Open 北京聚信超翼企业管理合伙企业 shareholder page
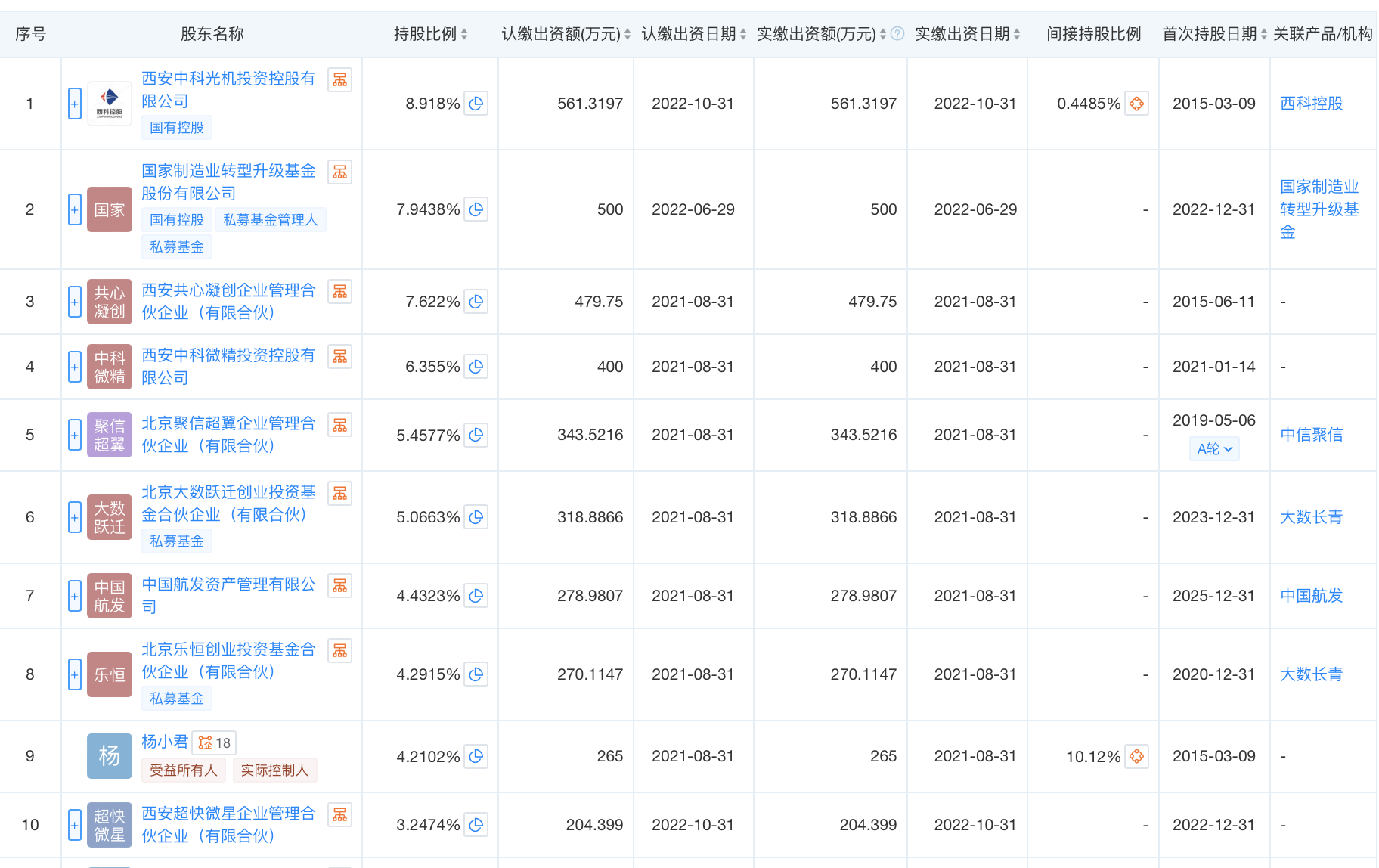The height and width of the screenshot is (868, 1379). (x=228, y=435)
